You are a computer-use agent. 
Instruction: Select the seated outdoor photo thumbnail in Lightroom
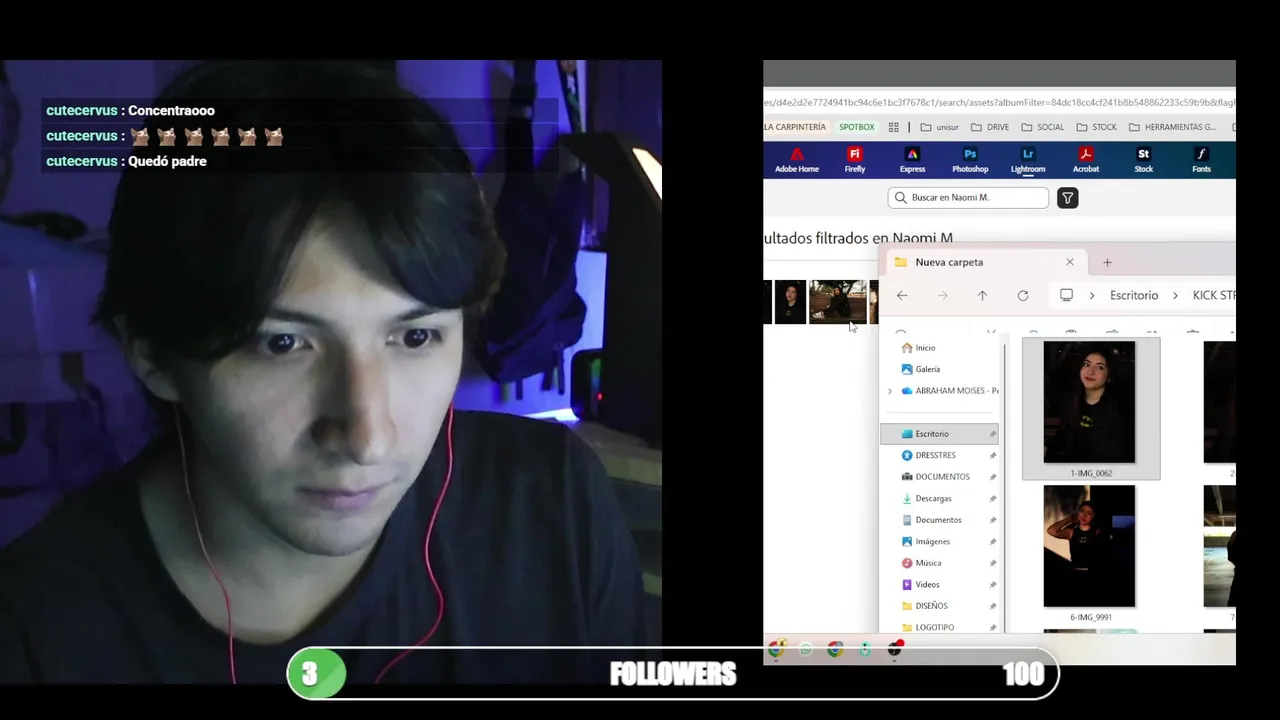[x=838, y=302]
